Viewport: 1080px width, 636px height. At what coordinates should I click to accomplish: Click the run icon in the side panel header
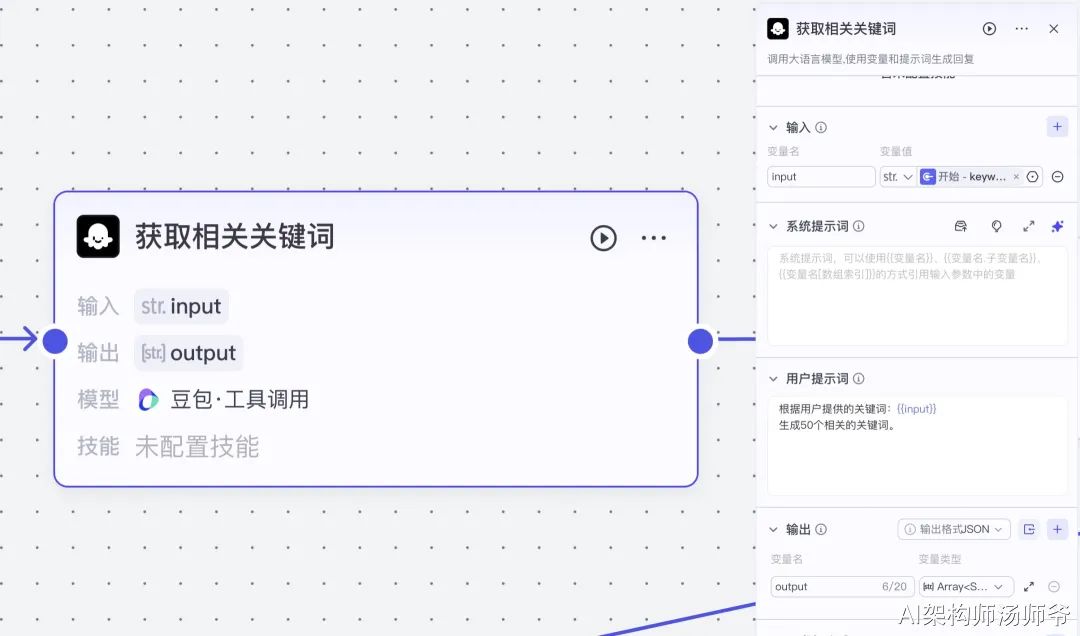coord(989,29)
